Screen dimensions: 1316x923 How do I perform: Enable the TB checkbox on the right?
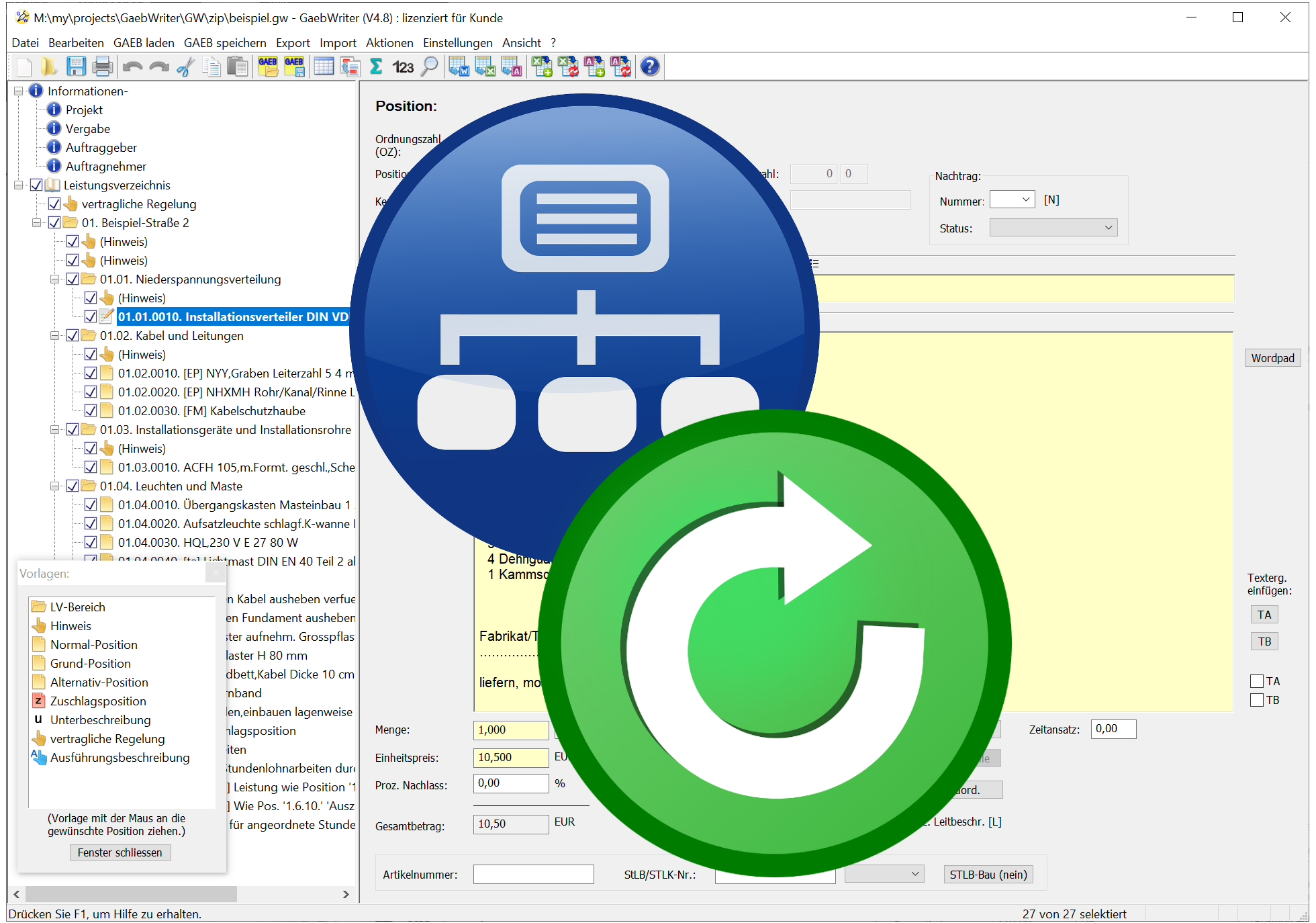(x=1257, y=700)
